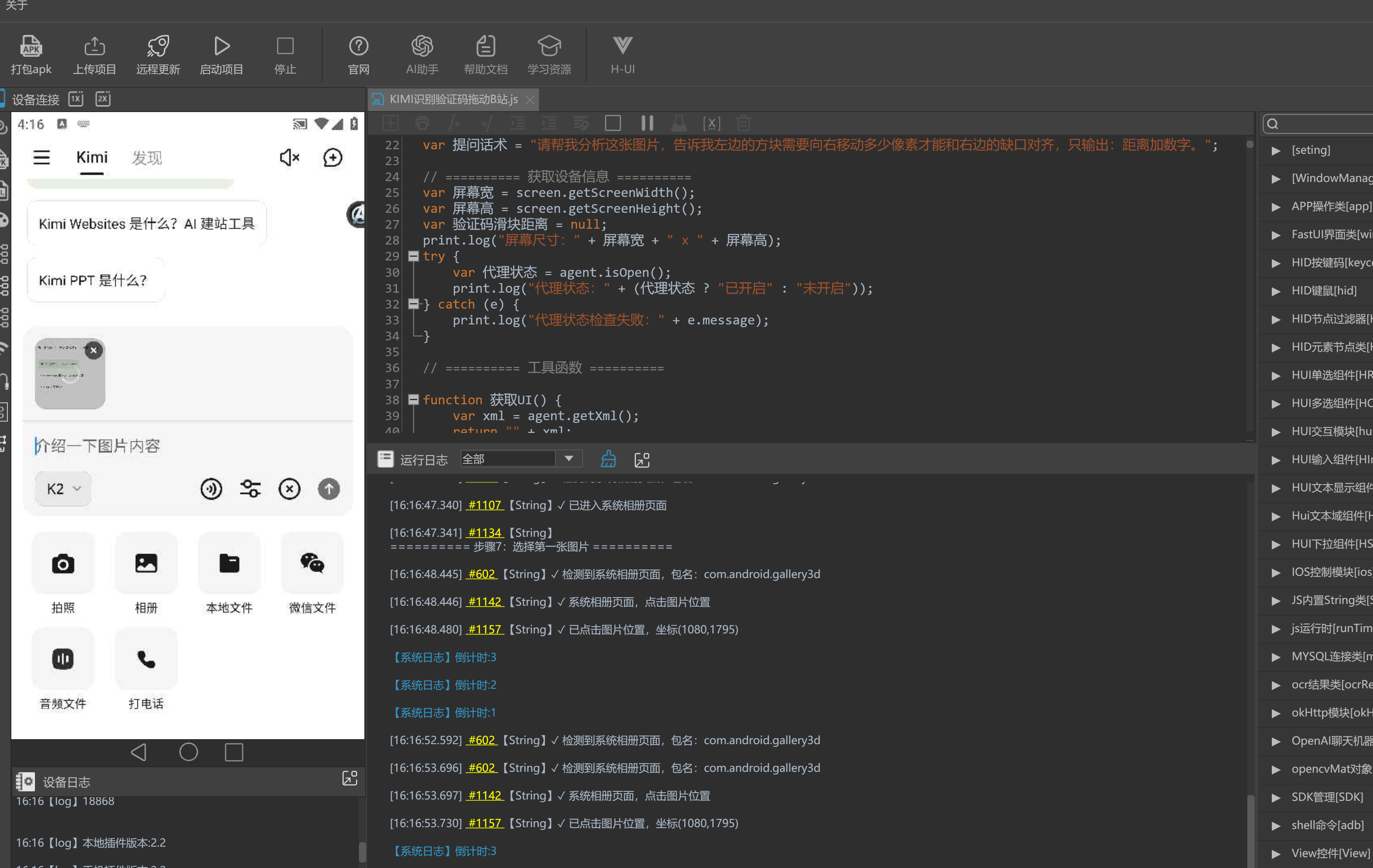Open 帮助文档 help documents icon

[485, 46]
